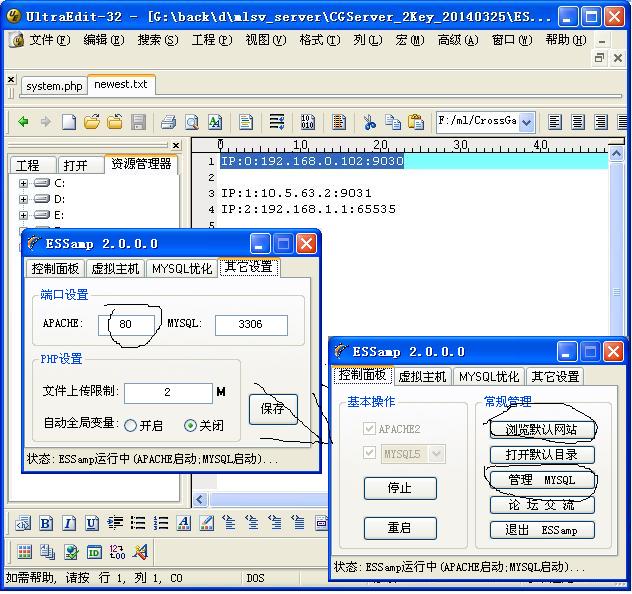Click the Print icon in toolbar
Image resolution: width=632 pixels, height=594 pixels.
pyautogui.click(x=168, y=122)
